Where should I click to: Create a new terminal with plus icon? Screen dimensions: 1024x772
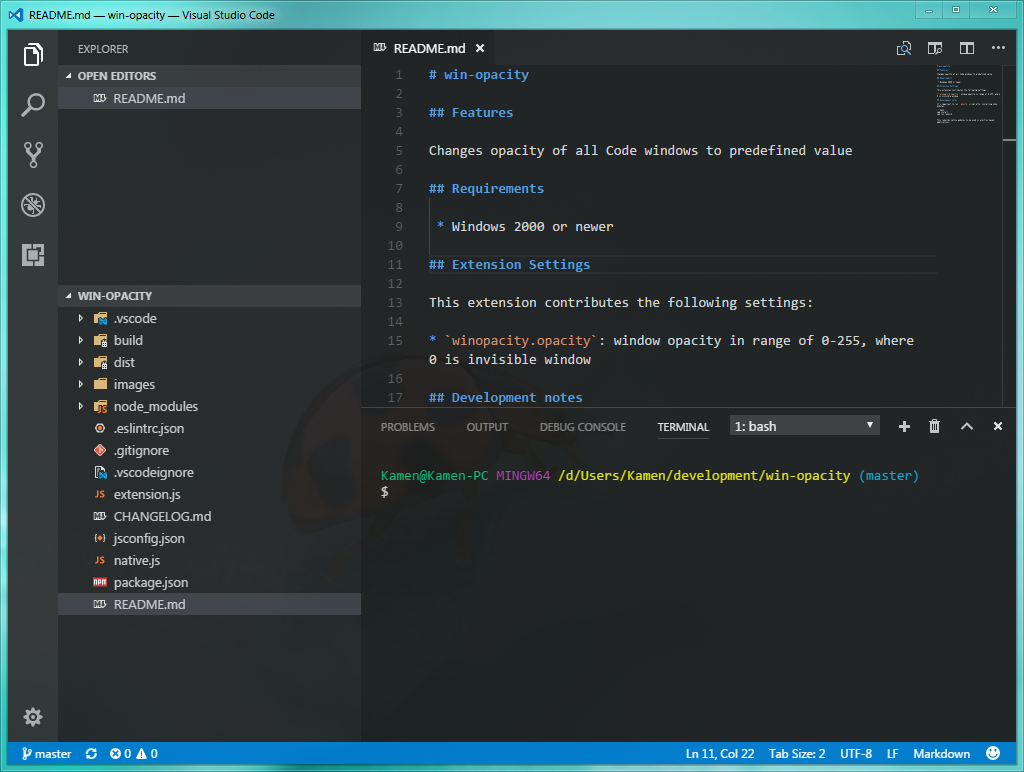pyautogui.click(x=904, y=426)
